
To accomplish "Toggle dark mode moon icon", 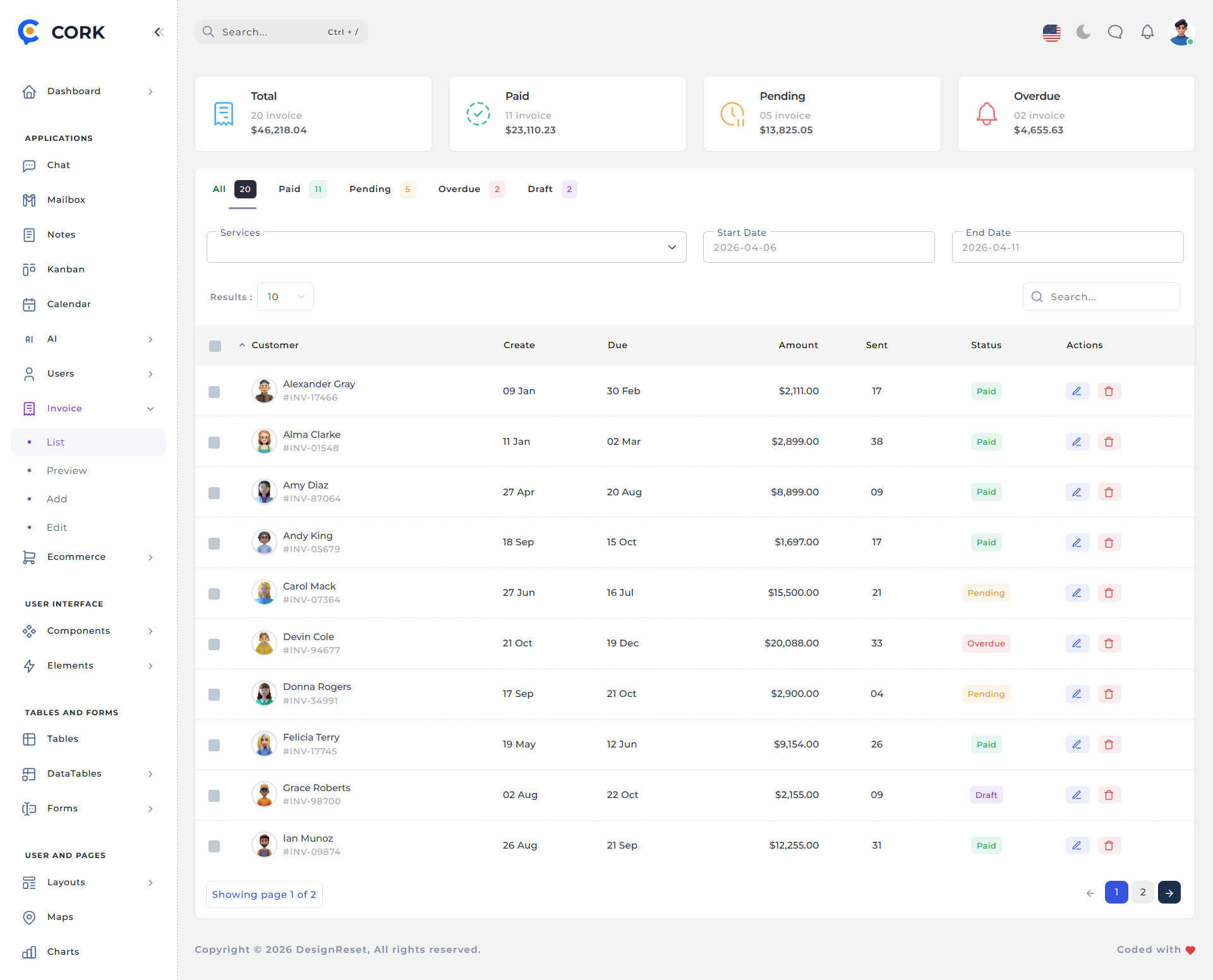I will click(1083, 32).
